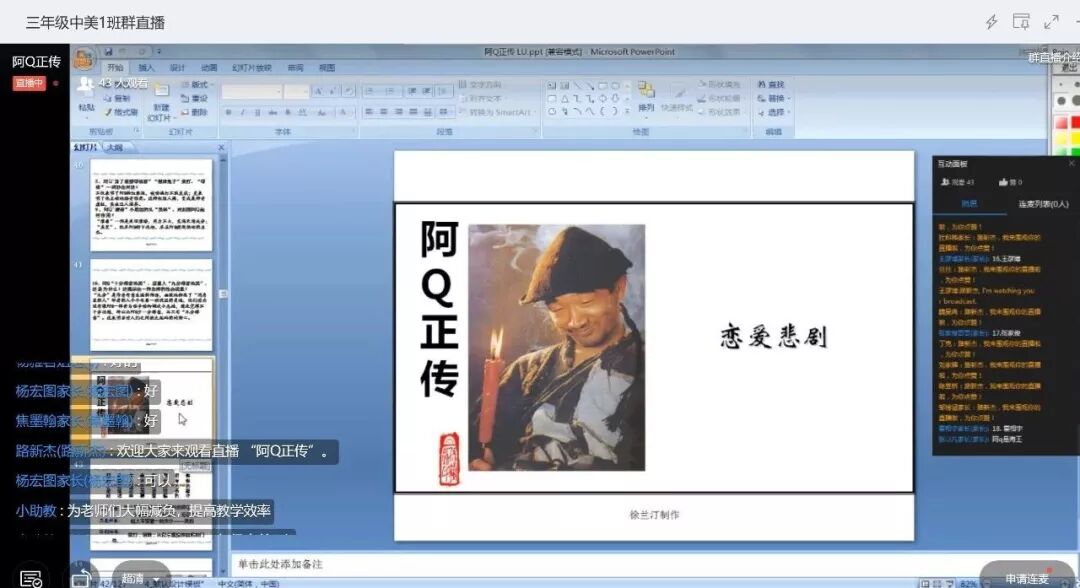Open the 视图 ribbon tab
1080x588 pixels.
326,67
